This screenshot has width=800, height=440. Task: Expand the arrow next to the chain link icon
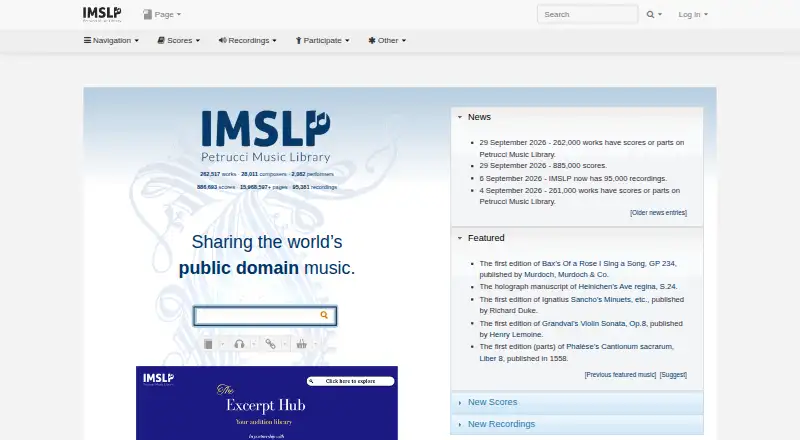pyautogui.click(x=285, y=344)
